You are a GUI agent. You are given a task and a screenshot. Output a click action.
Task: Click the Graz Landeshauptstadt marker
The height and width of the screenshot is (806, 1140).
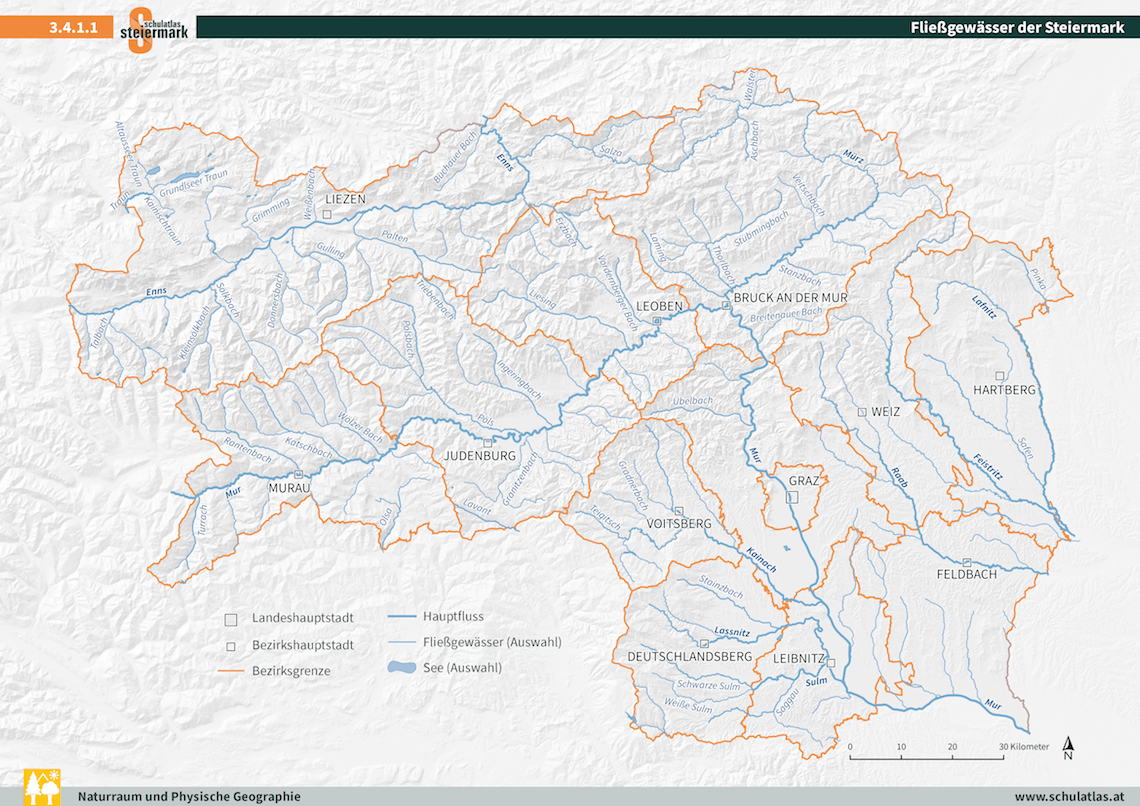[791, 497]
